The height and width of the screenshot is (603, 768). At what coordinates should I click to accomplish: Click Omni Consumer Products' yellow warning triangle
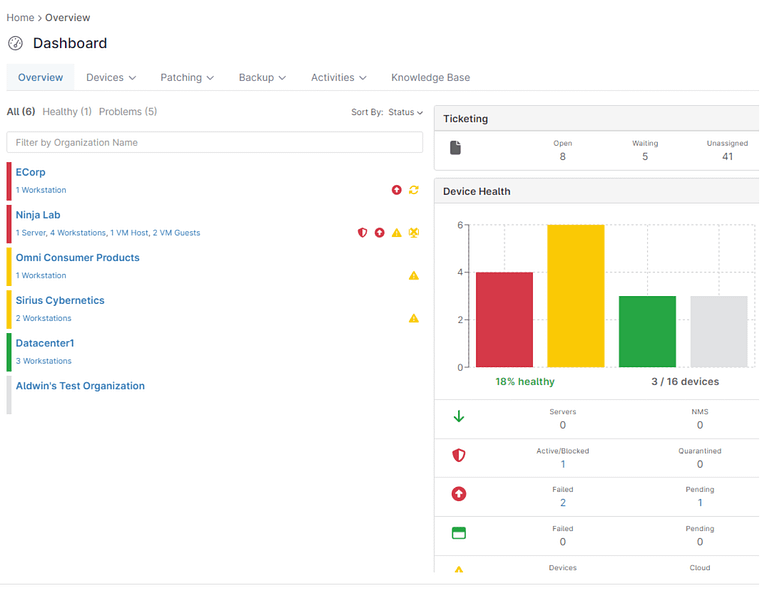tap(414, 275)
